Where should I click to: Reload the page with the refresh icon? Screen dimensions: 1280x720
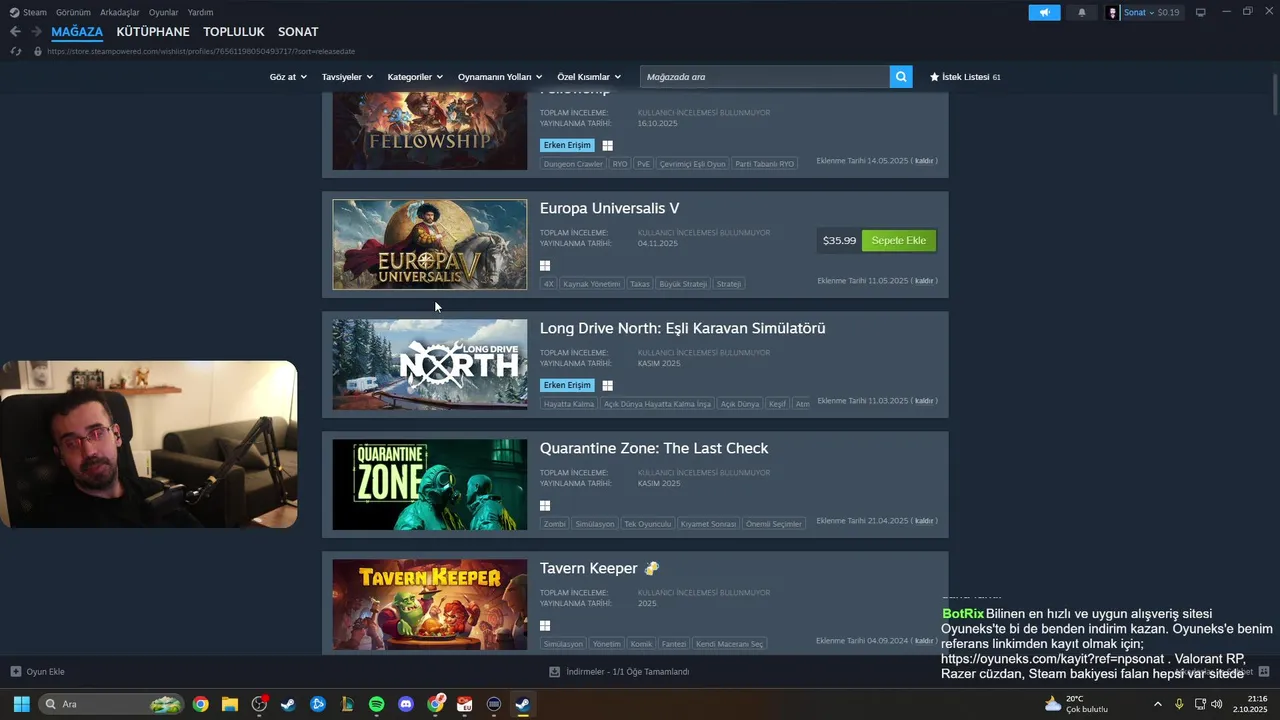pos(16,51)
